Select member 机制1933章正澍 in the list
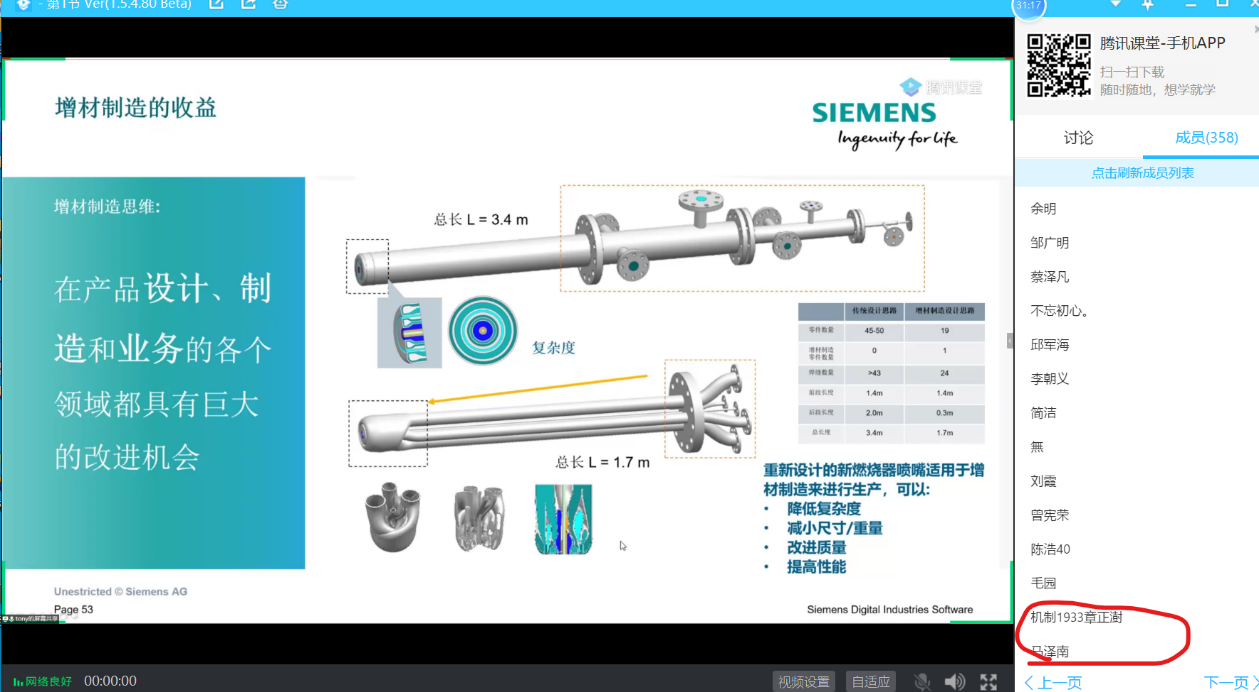Screen dimensions: 1259x692 1076,617
